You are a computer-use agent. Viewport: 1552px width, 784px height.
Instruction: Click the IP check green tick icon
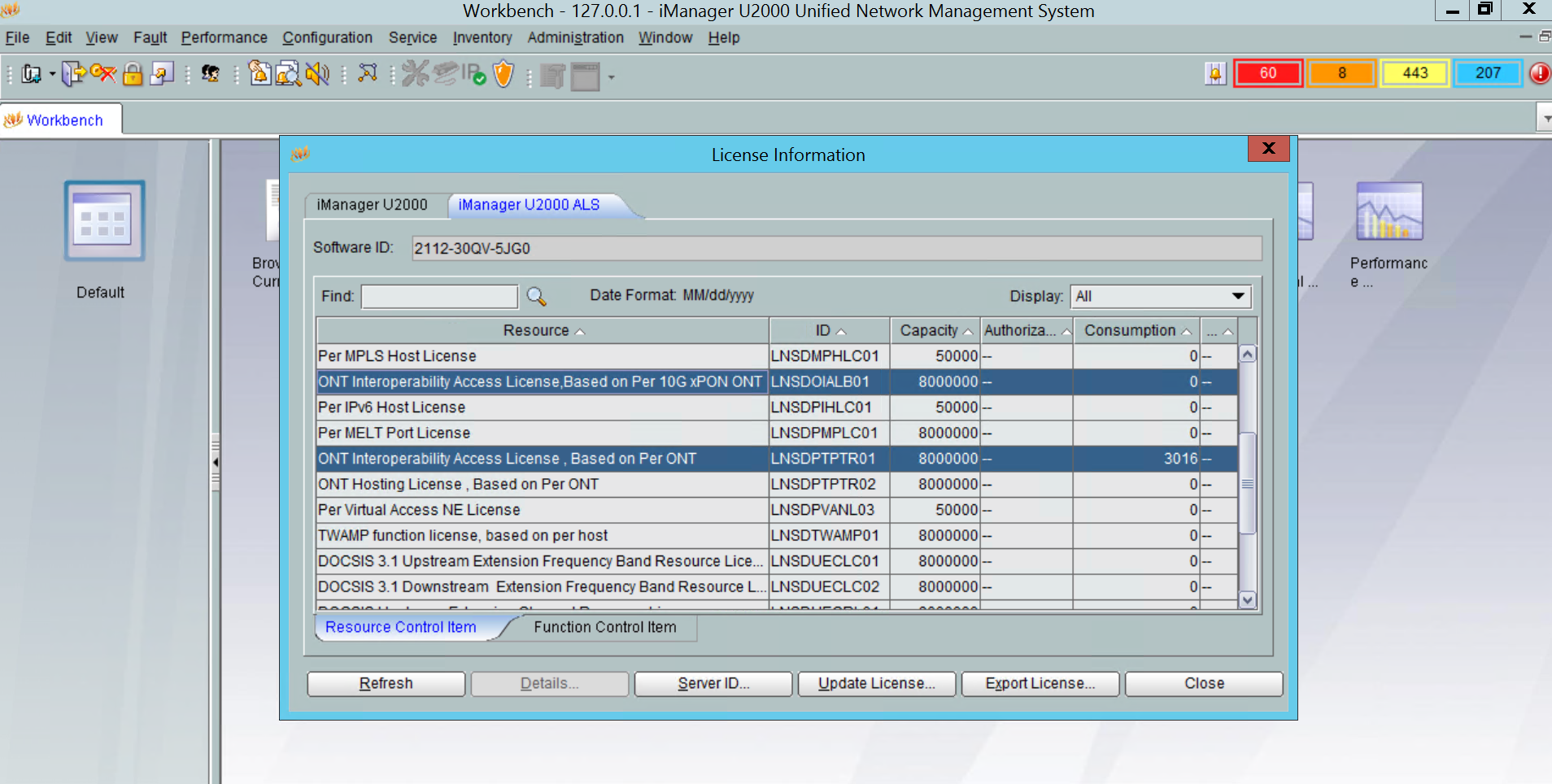pos(474,75)
